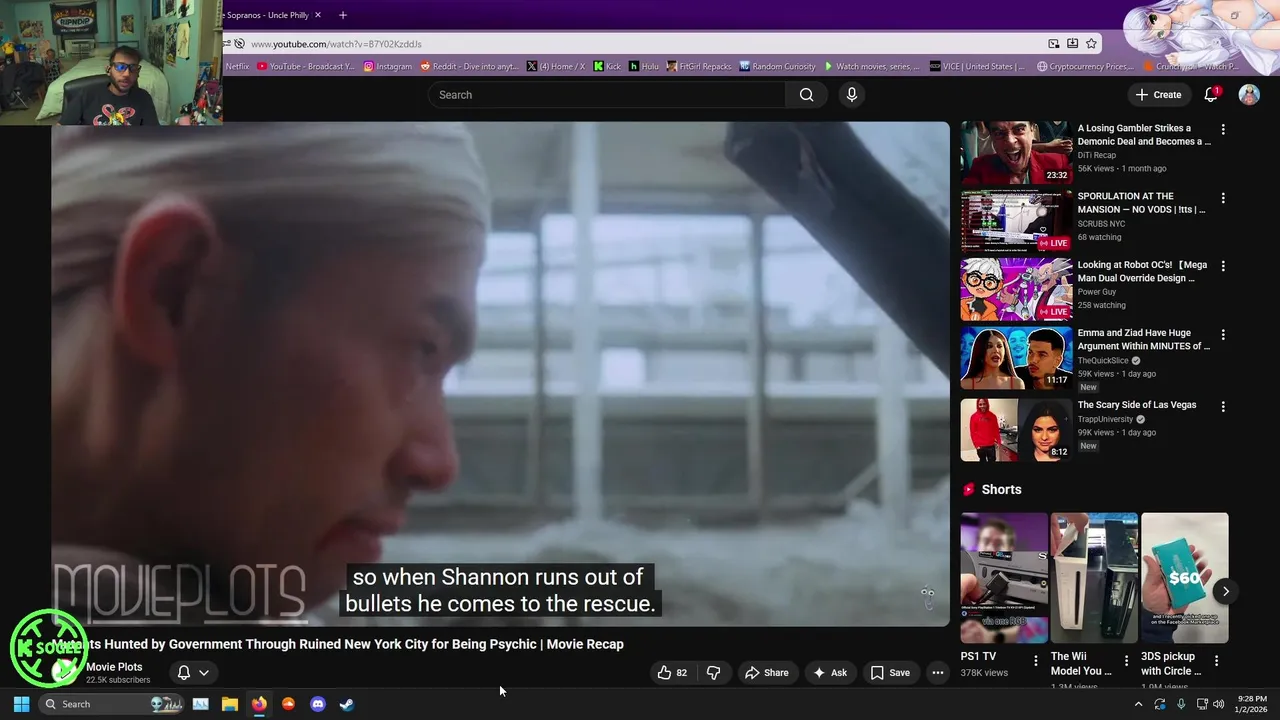
Task: Open SPORULATION AT THE MANSION live thumbnail
Action: point(1016,221)
